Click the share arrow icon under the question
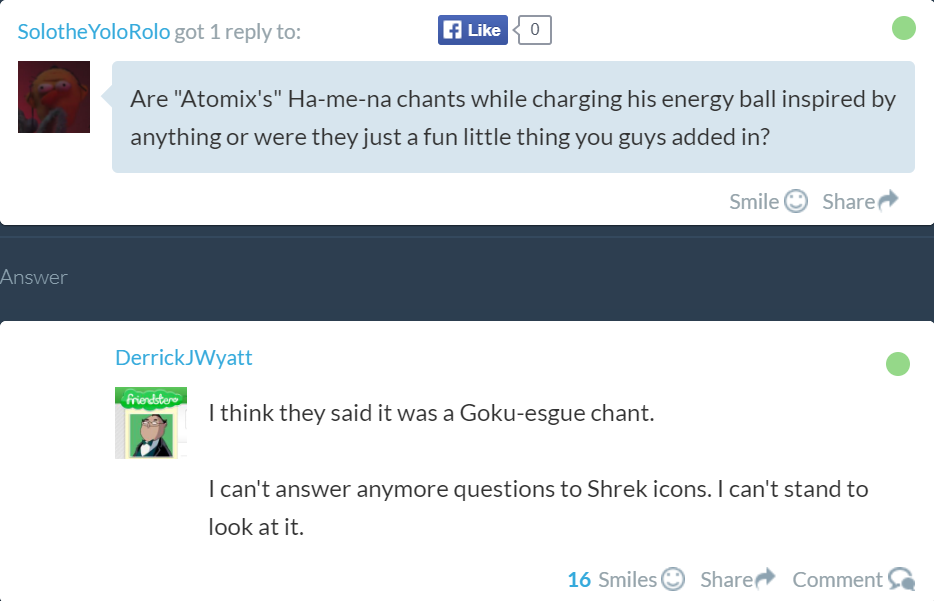The image size is (934, 601). 888,202
